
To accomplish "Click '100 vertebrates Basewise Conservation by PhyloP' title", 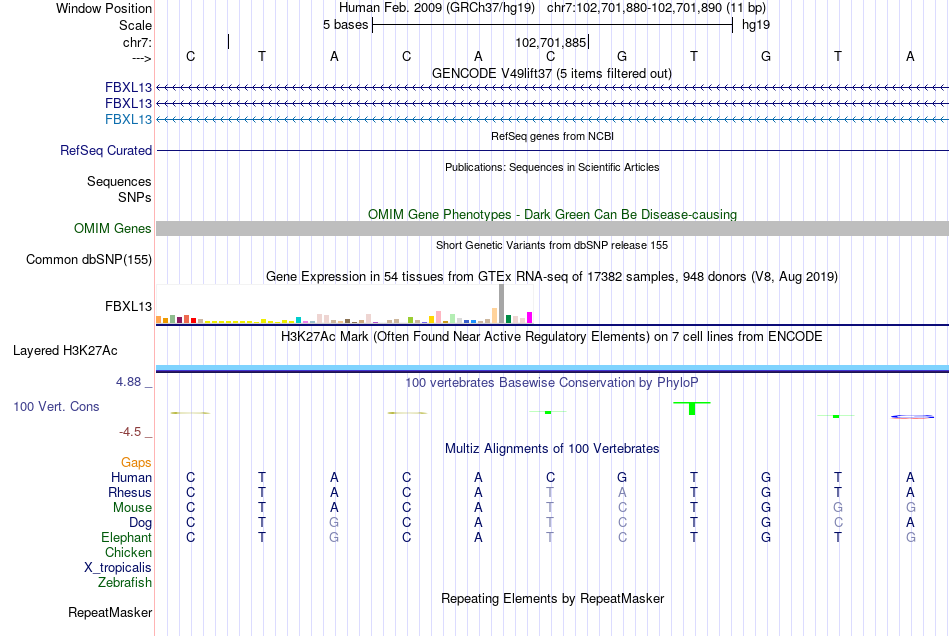I will 552,382.
